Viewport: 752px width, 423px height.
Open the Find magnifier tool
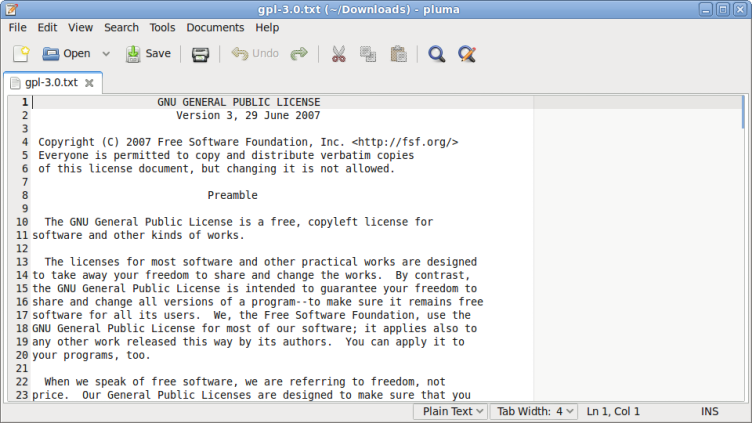436,54
